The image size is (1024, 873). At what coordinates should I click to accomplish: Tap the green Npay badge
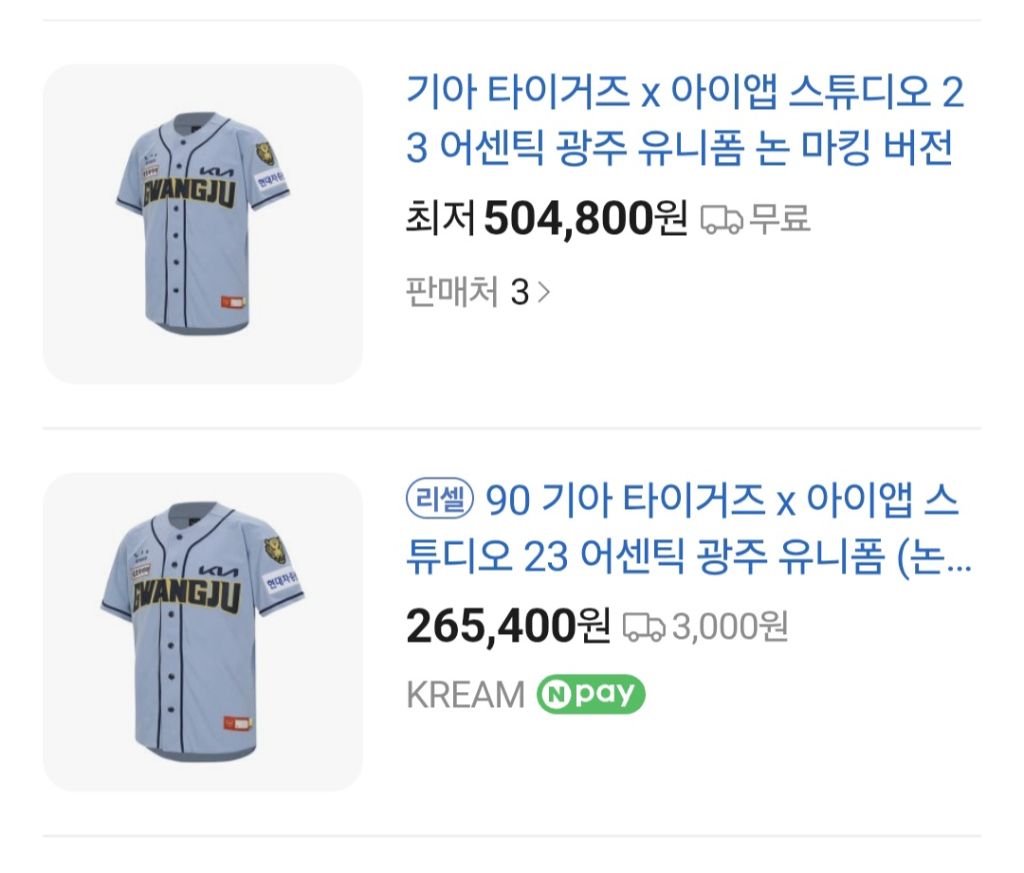point(591,694)
